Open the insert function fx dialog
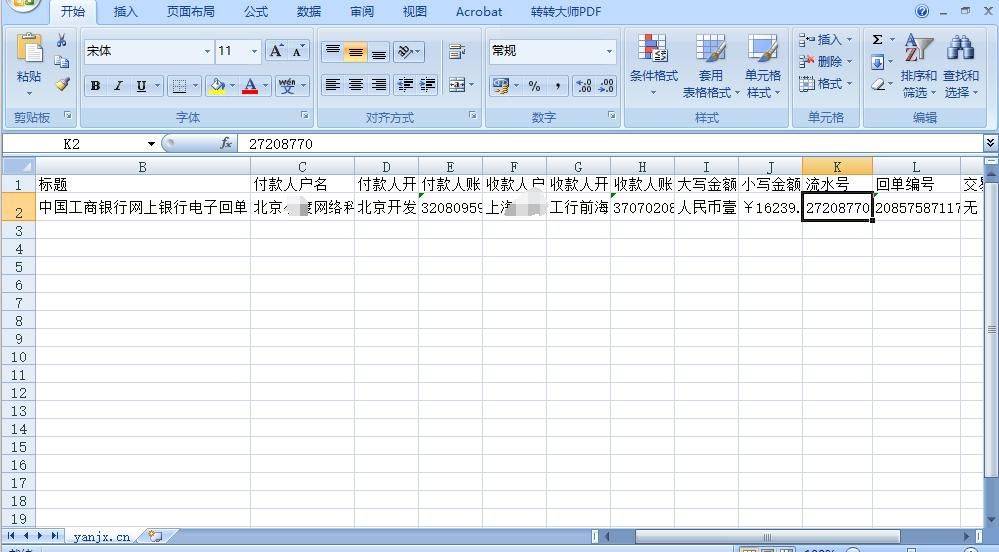The image size is (999, 552). [226, 143]
